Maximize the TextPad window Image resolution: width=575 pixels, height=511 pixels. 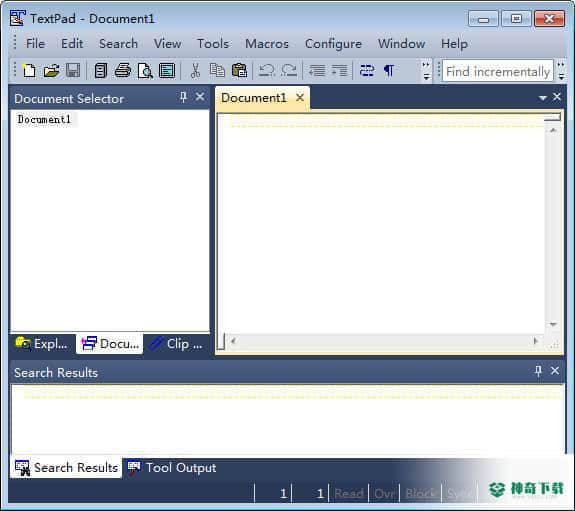point(516,19)
